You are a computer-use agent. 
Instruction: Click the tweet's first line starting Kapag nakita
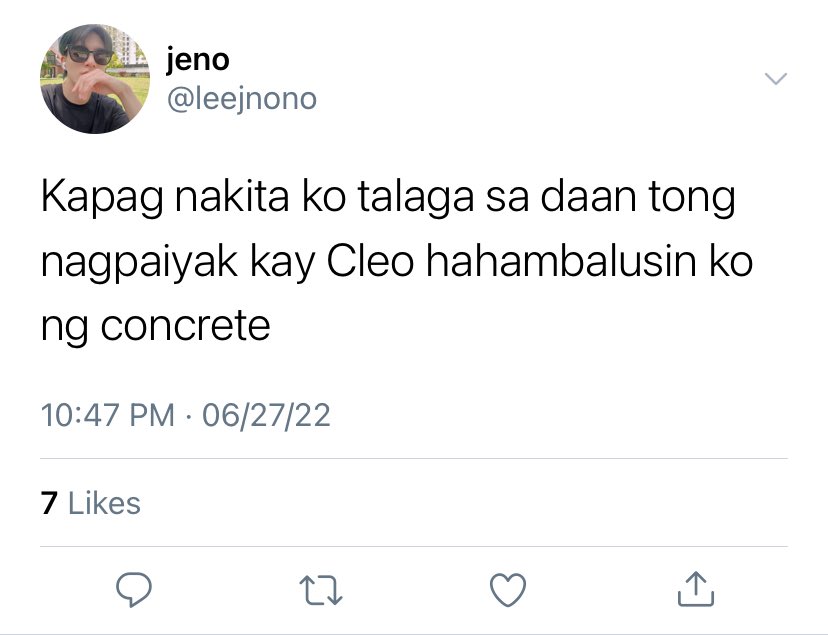pos(388,198)
